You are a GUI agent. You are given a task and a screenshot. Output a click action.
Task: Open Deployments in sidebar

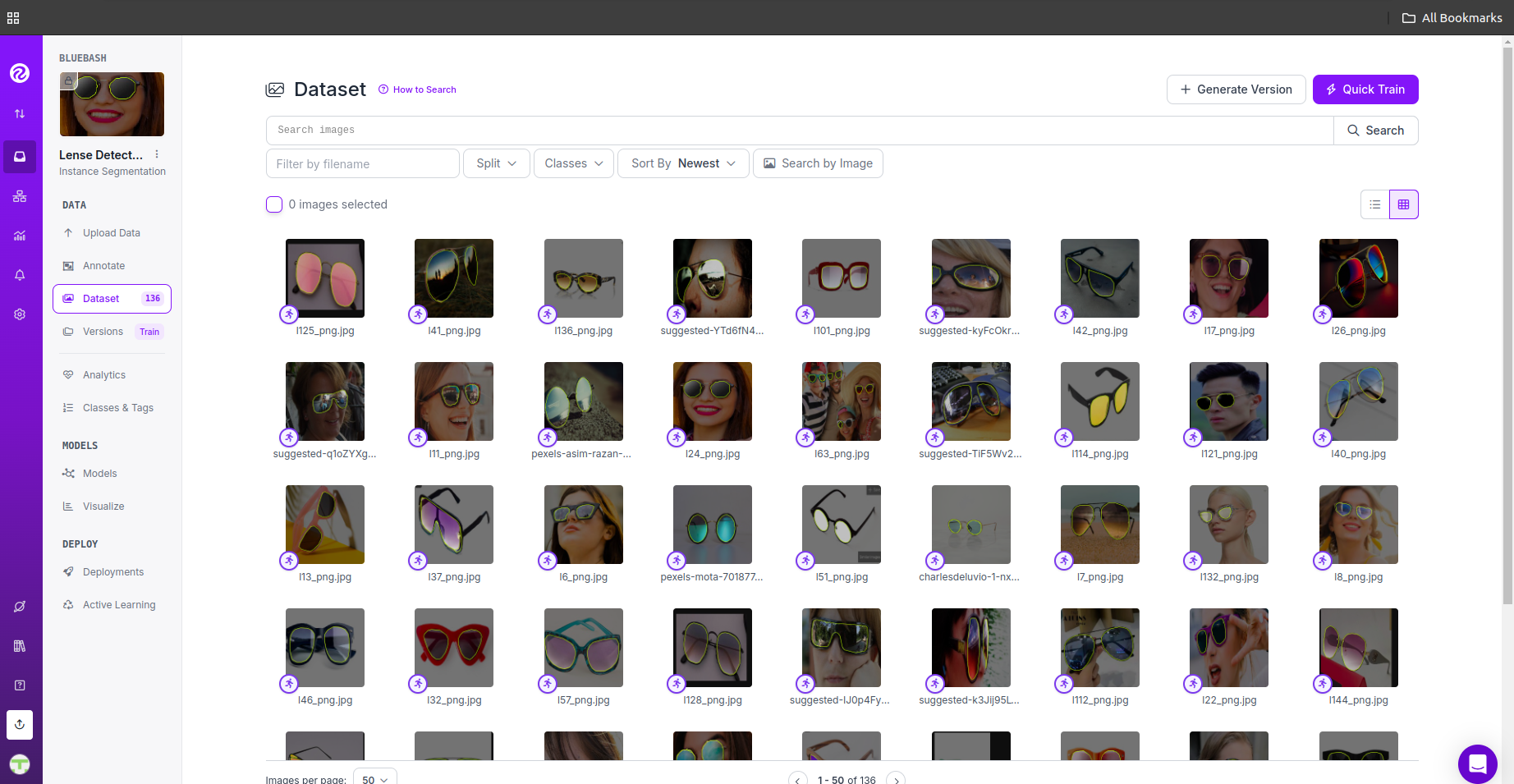click(x=112, y=572)
